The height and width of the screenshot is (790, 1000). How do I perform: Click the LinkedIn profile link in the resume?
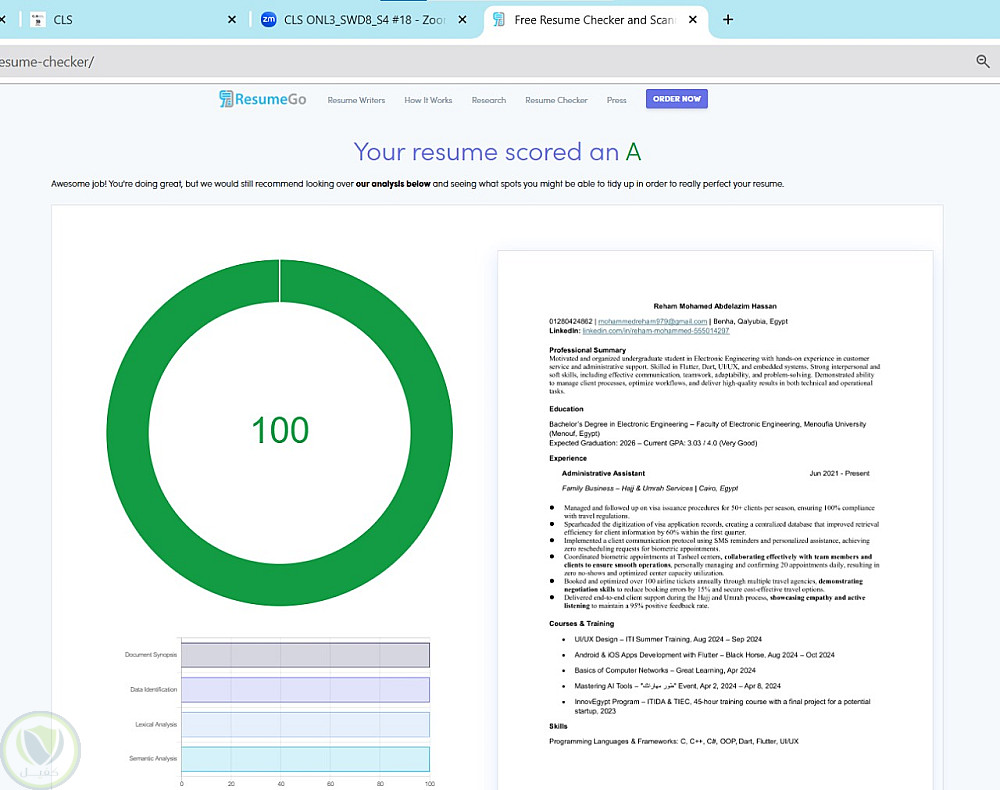656,331
